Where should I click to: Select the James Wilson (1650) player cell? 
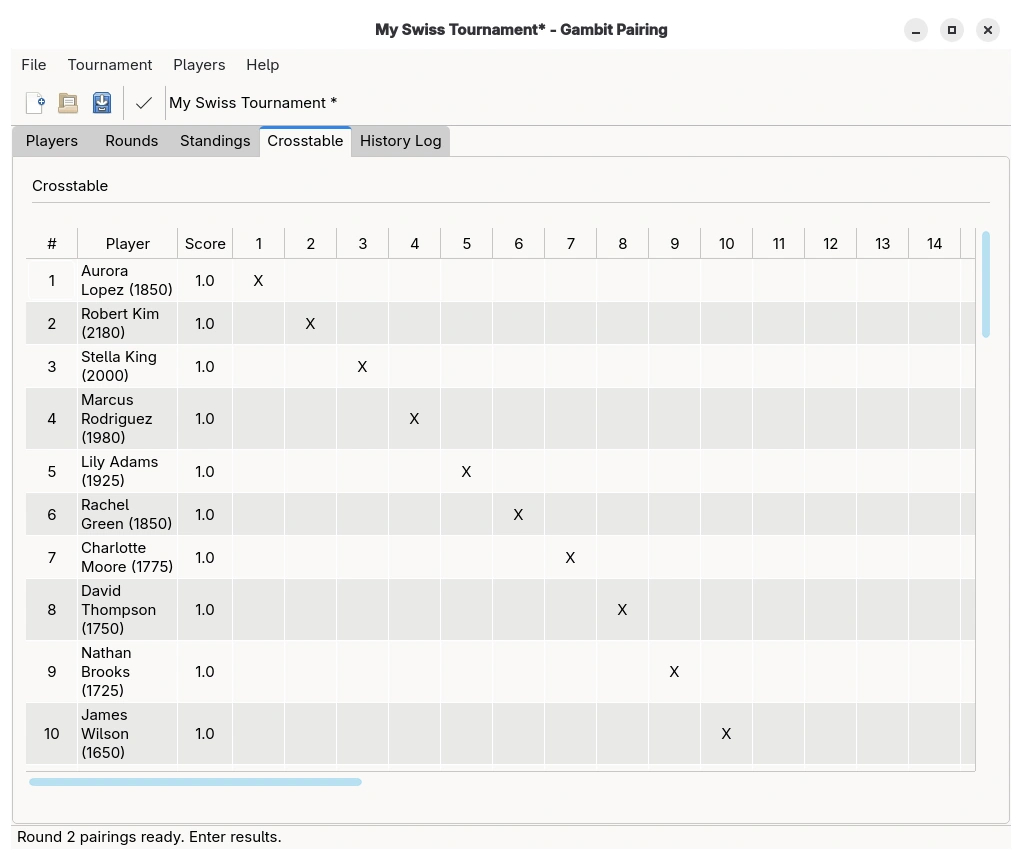(x=127, y=734)
